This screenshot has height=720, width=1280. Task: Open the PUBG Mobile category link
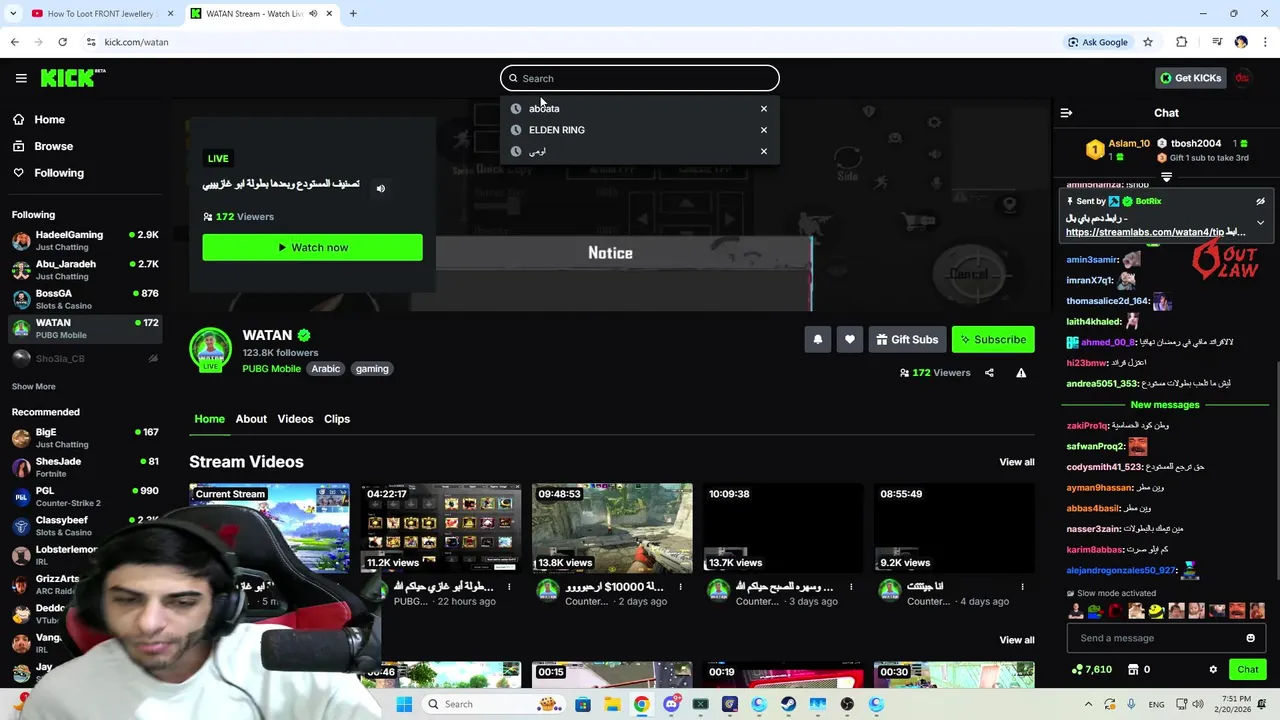tap(271, 369)
